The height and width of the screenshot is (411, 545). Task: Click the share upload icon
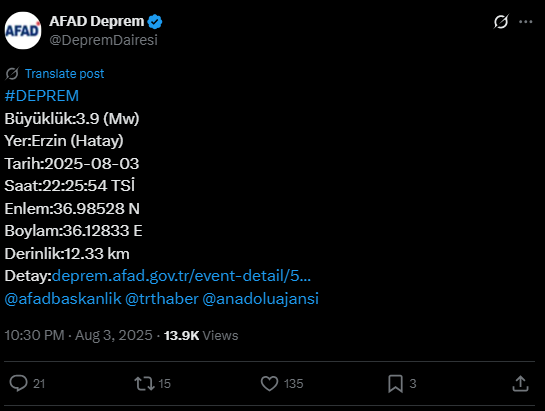pyautogui.click(x=520, y=384)
